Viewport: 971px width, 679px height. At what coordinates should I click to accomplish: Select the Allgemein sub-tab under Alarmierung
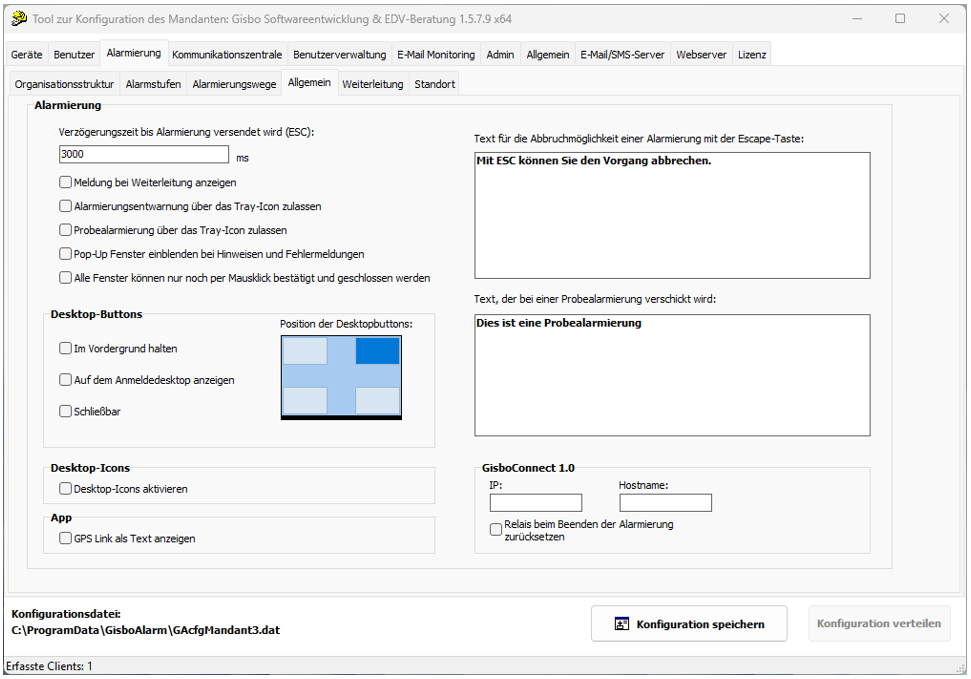309,82
